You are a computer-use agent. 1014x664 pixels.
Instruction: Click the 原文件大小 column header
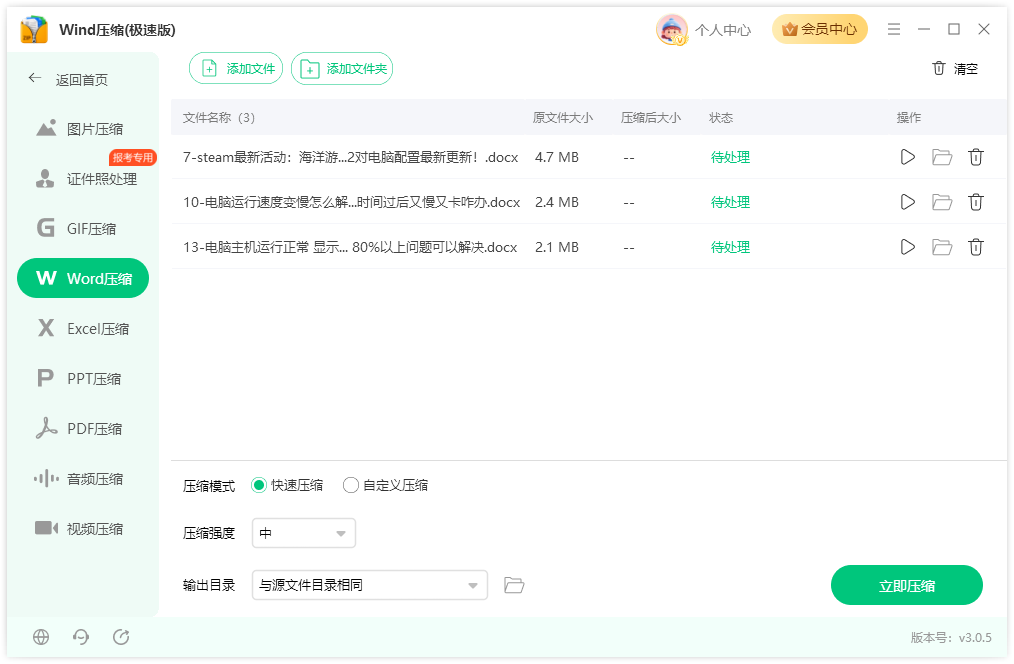click(562, 118)
